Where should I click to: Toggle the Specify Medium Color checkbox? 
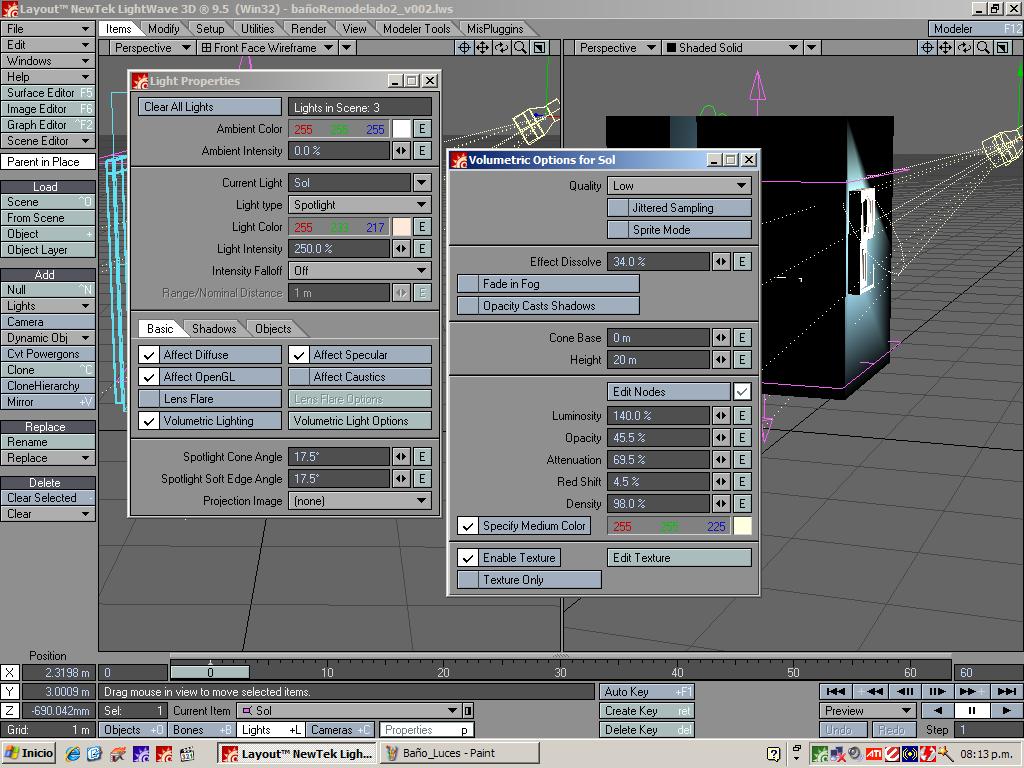[468, 526]
